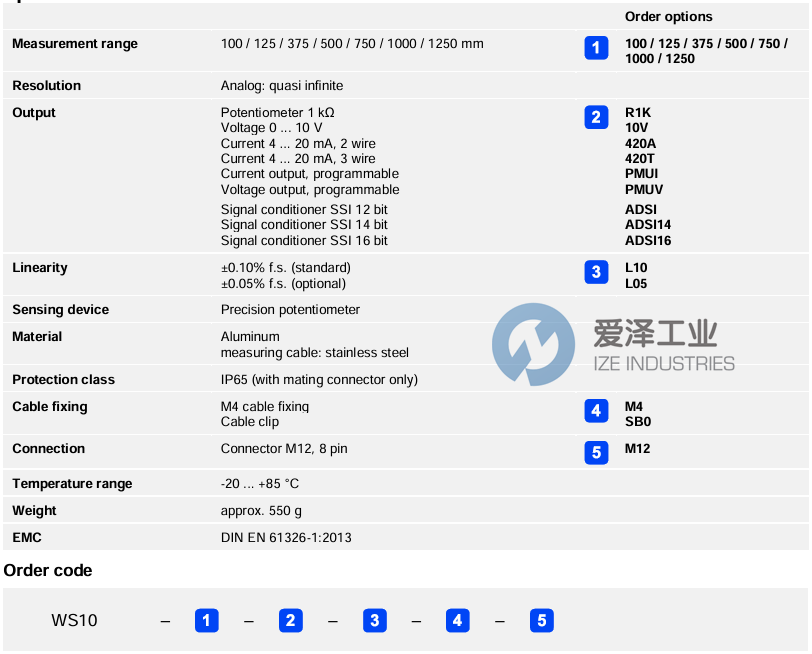Click the IZE Industries circular logo

pos(537,345)
